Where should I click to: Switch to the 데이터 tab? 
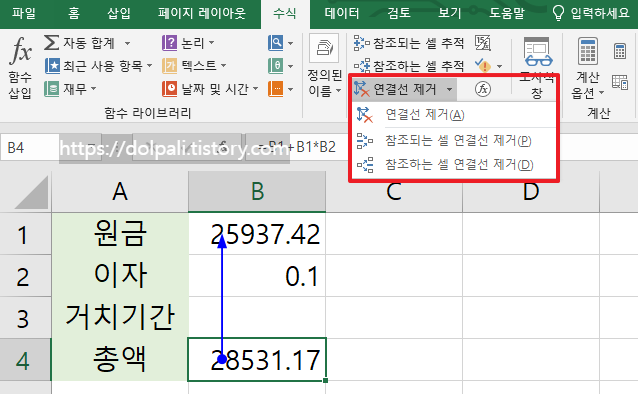pyautogui.click(x=342, y=13)
